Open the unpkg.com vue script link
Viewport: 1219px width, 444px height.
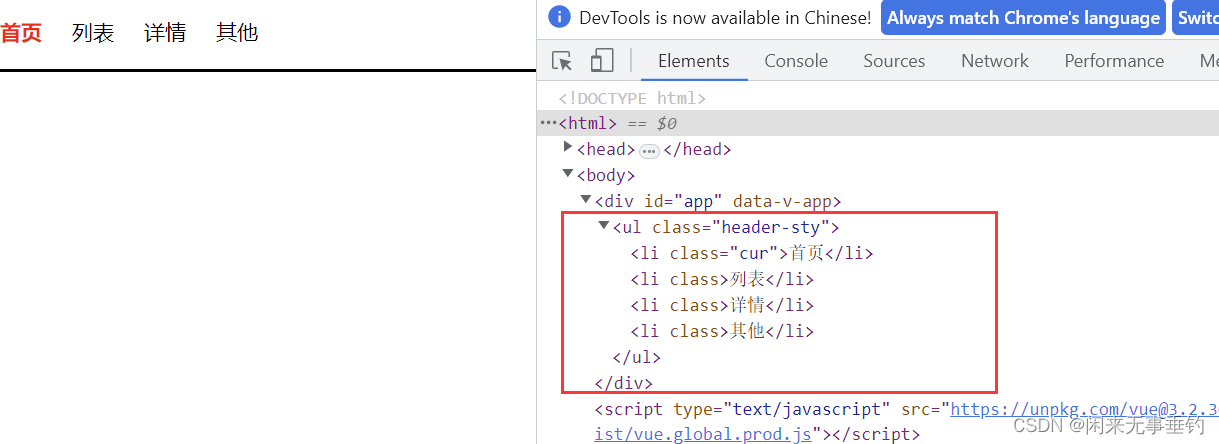[x=1084, y=409]
